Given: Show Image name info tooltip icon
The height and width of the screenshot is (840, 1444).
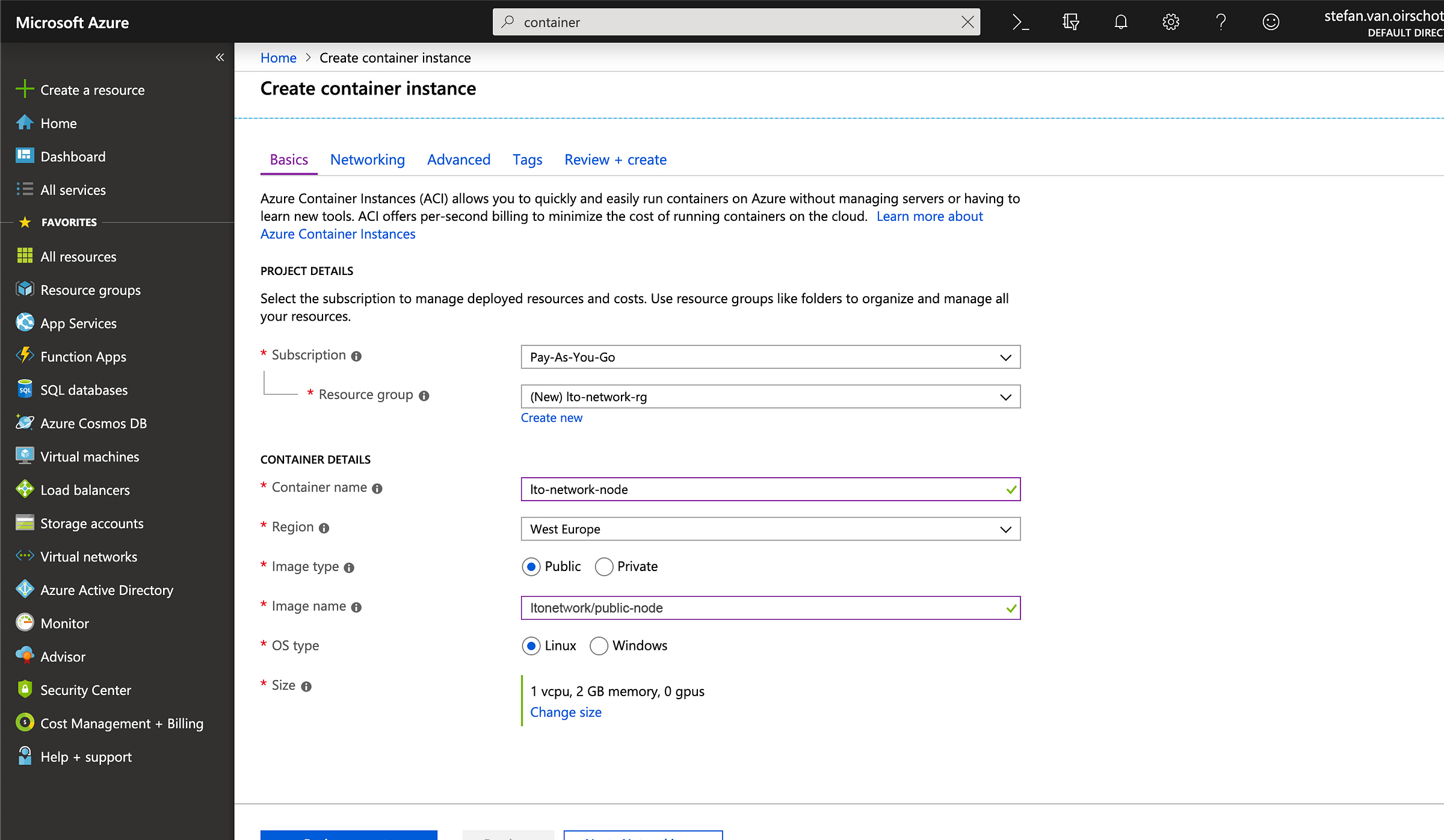Looking at the screenshot, I should point(356,608).
